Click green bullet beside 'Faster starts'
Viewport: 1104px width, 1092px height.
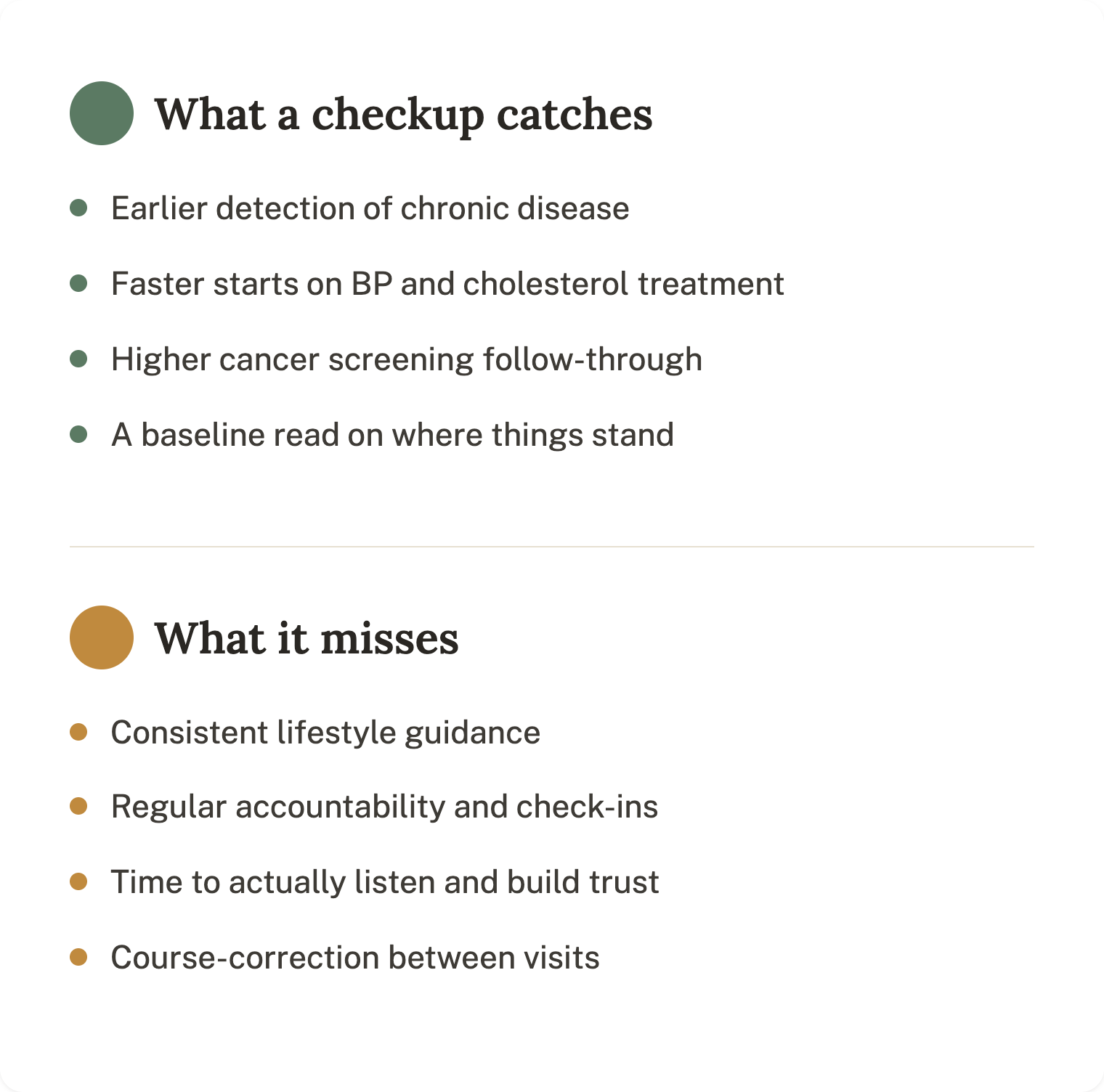click(78, 284)
